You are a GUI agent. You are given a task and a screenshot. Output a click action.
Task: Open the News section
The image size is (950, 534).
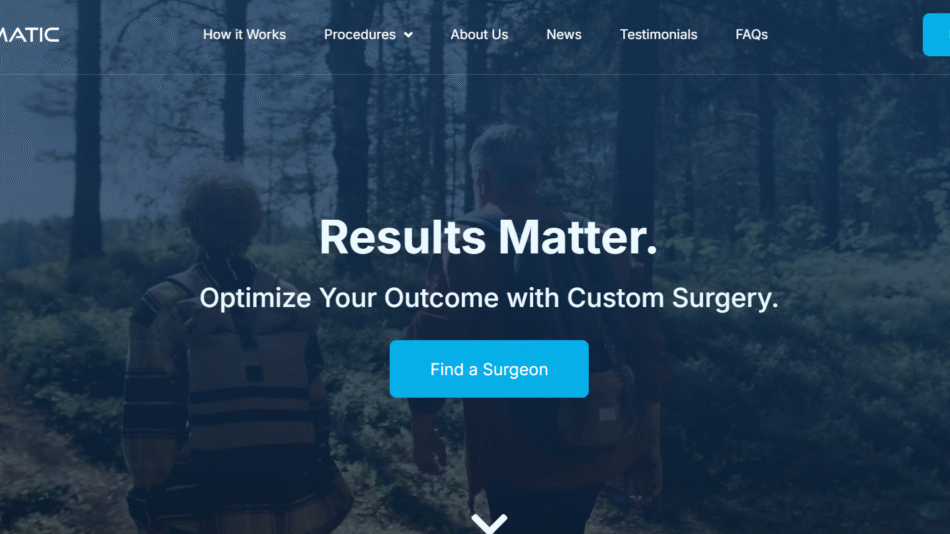(563, 35)
